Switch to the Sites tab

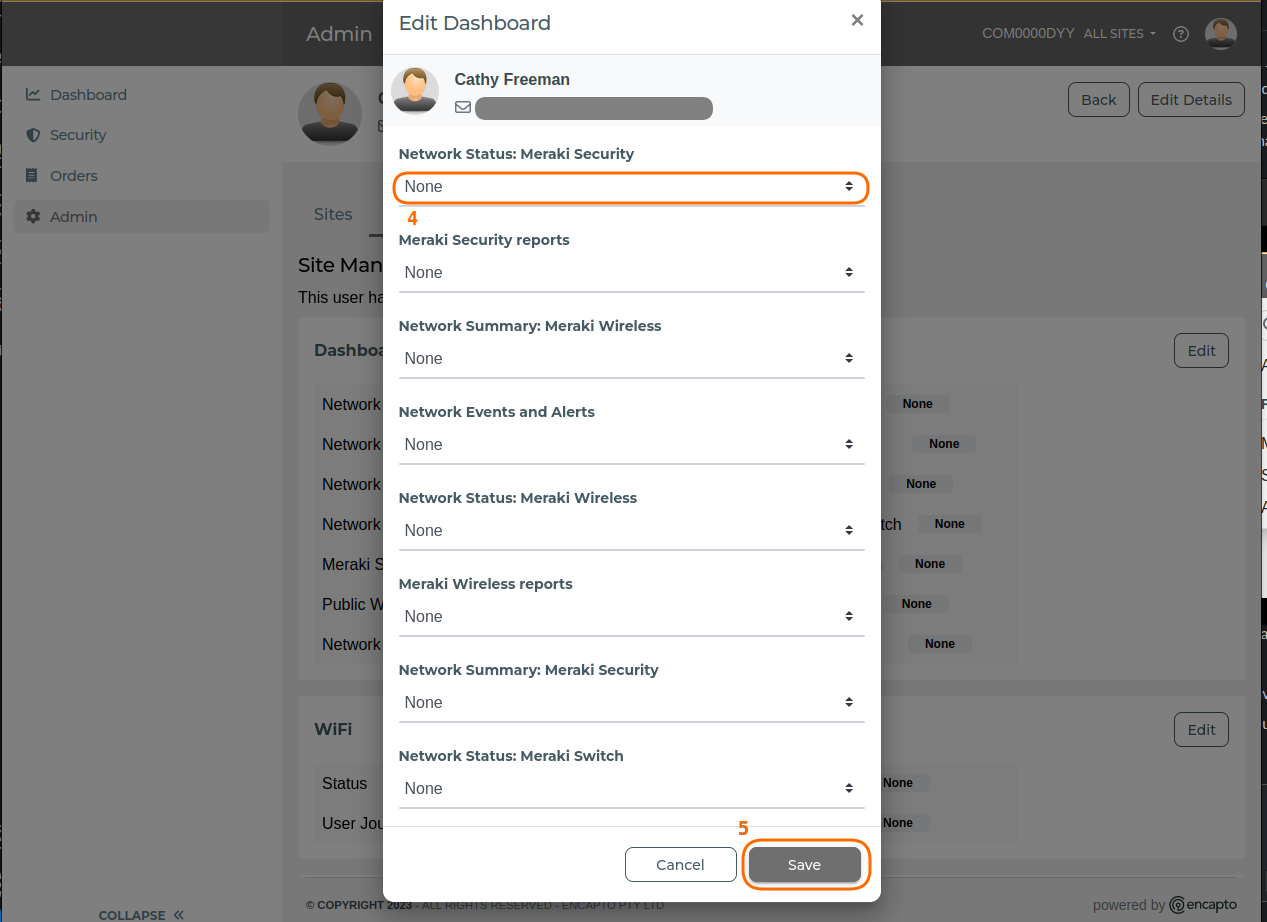click(333, 214)
